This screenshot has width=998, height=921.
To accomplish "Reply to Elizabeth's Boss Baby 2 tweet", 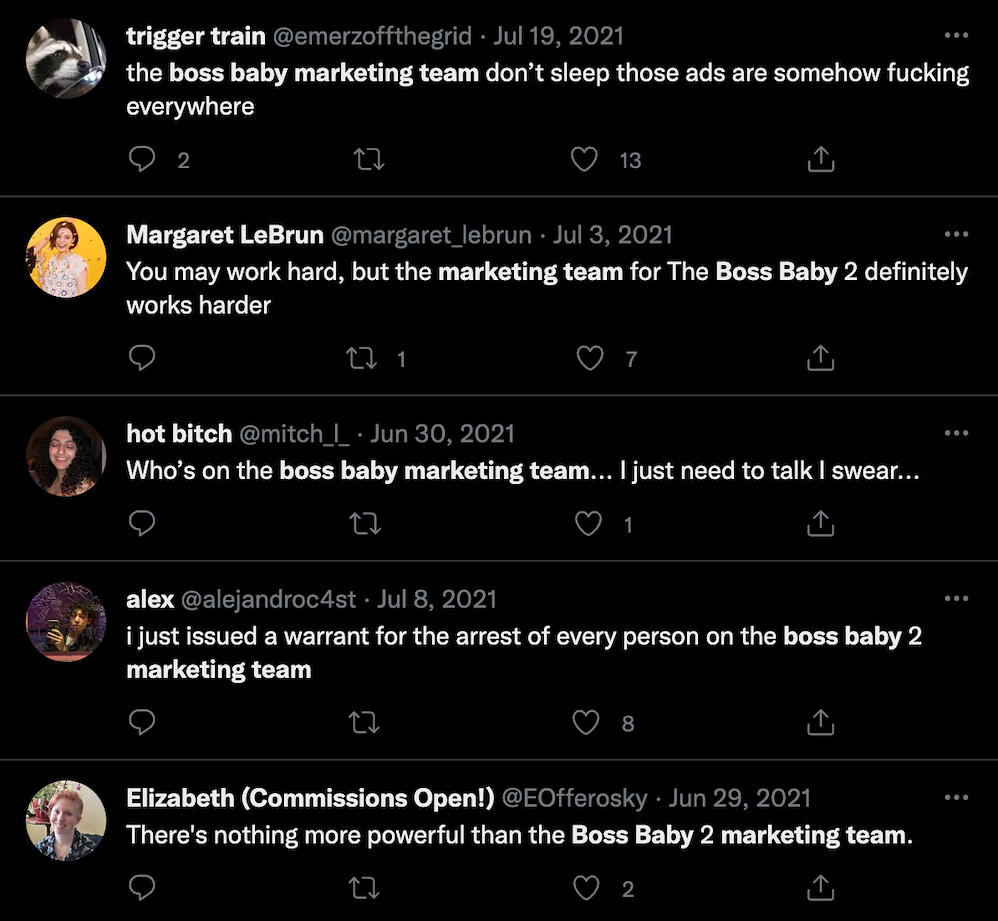I will click(x=143, y=886).
